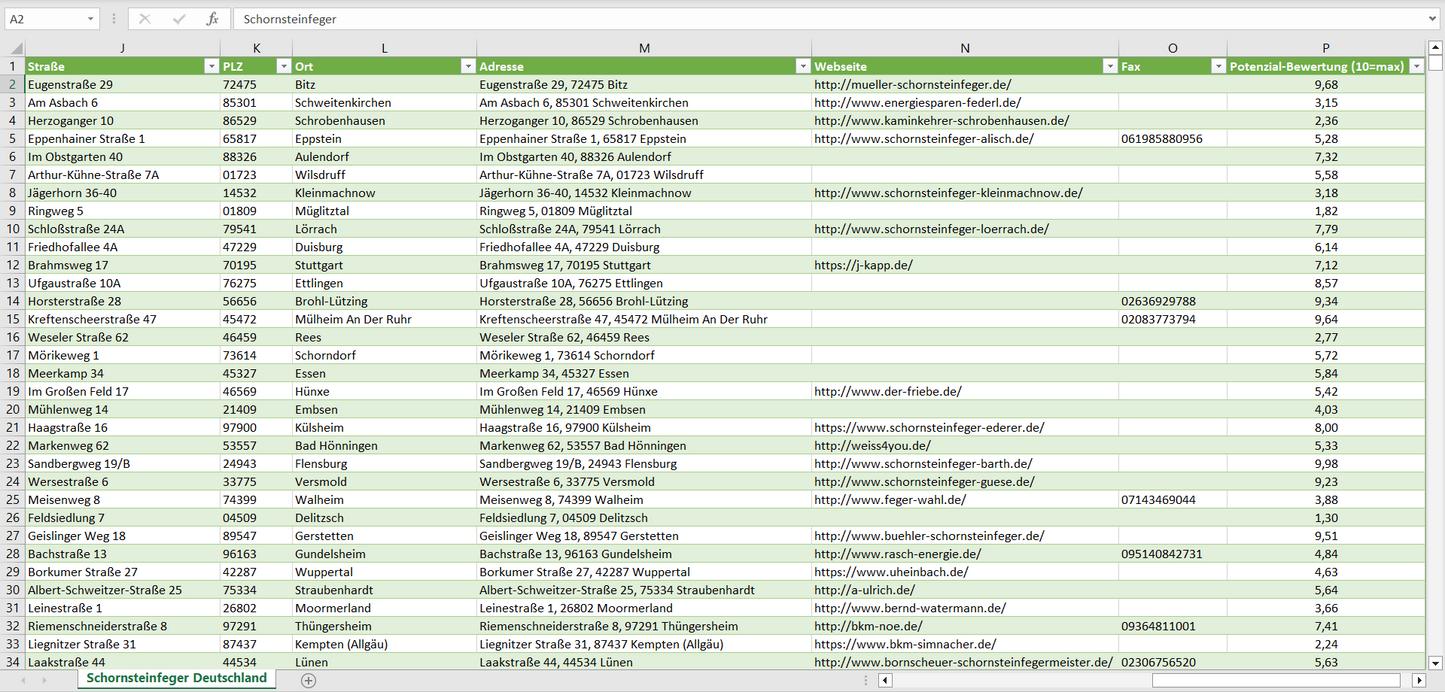This screenshot has width=1445, height=692.
Task: Click the Cancel X icon in formula bar
Action: tap(145, 19)
